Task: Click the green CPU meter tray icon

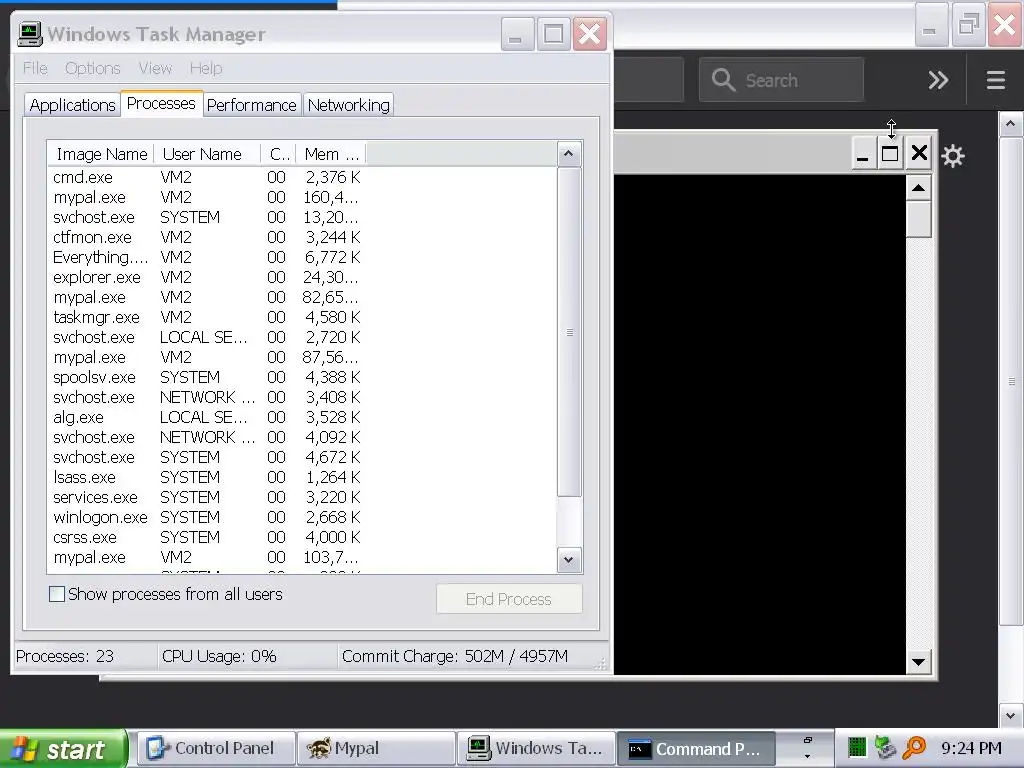Action: pos(856,748)
